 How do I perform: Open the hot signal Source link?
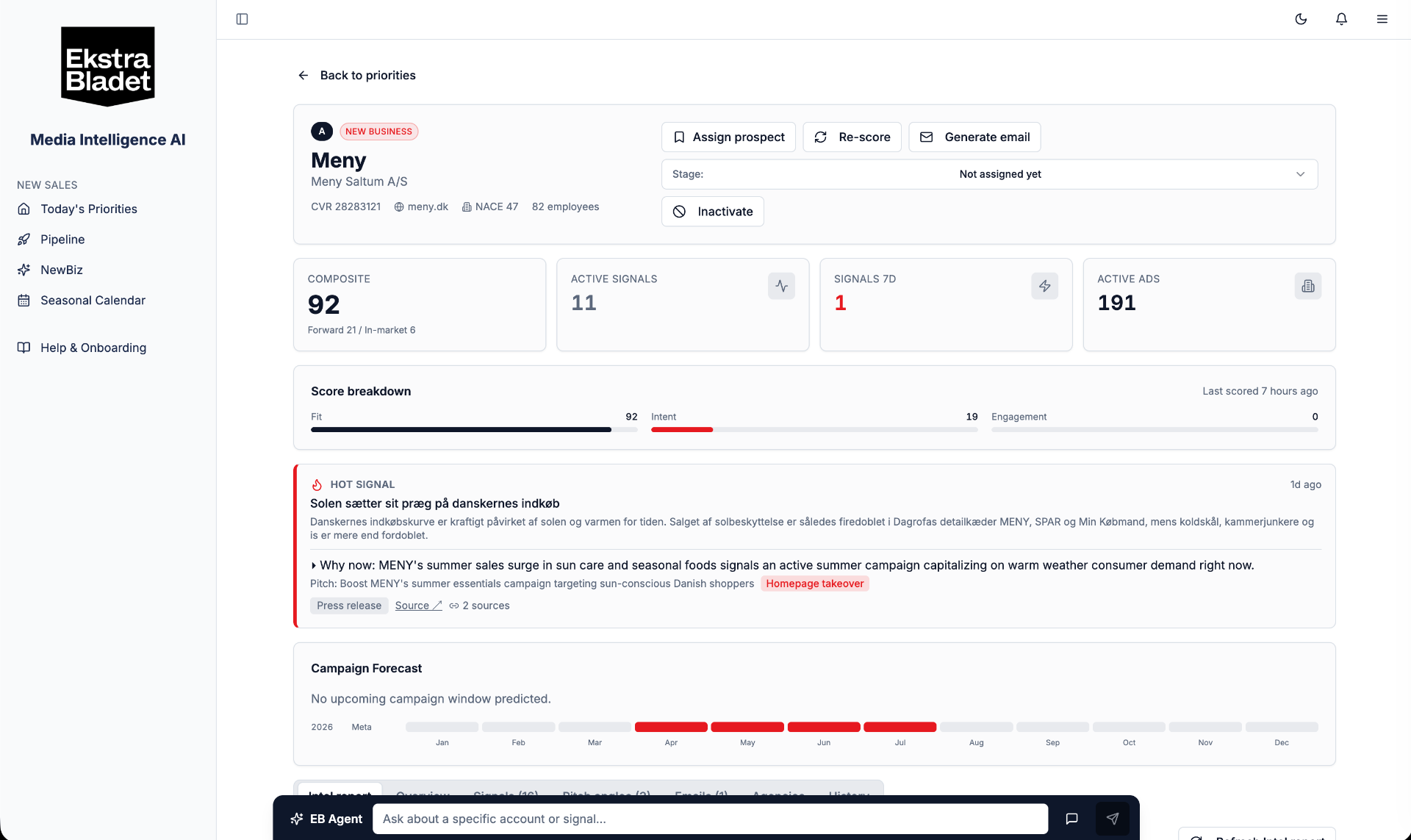coord(418,606)
